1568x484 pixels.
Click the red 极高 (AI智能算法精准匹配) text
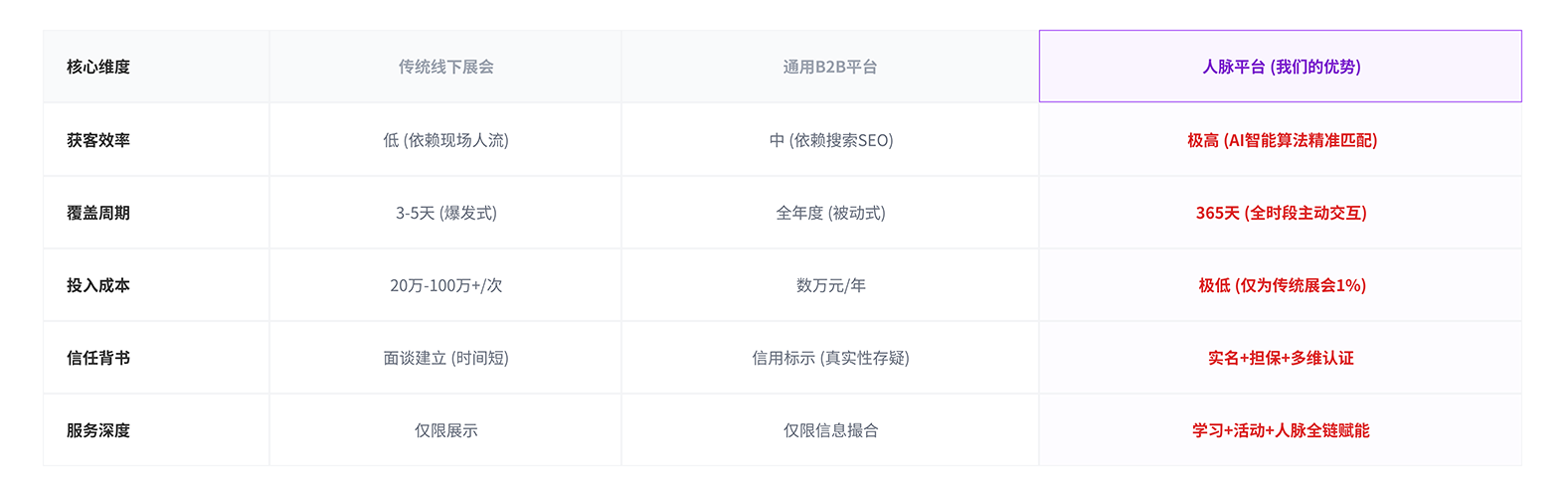[x=1282, y=140]
